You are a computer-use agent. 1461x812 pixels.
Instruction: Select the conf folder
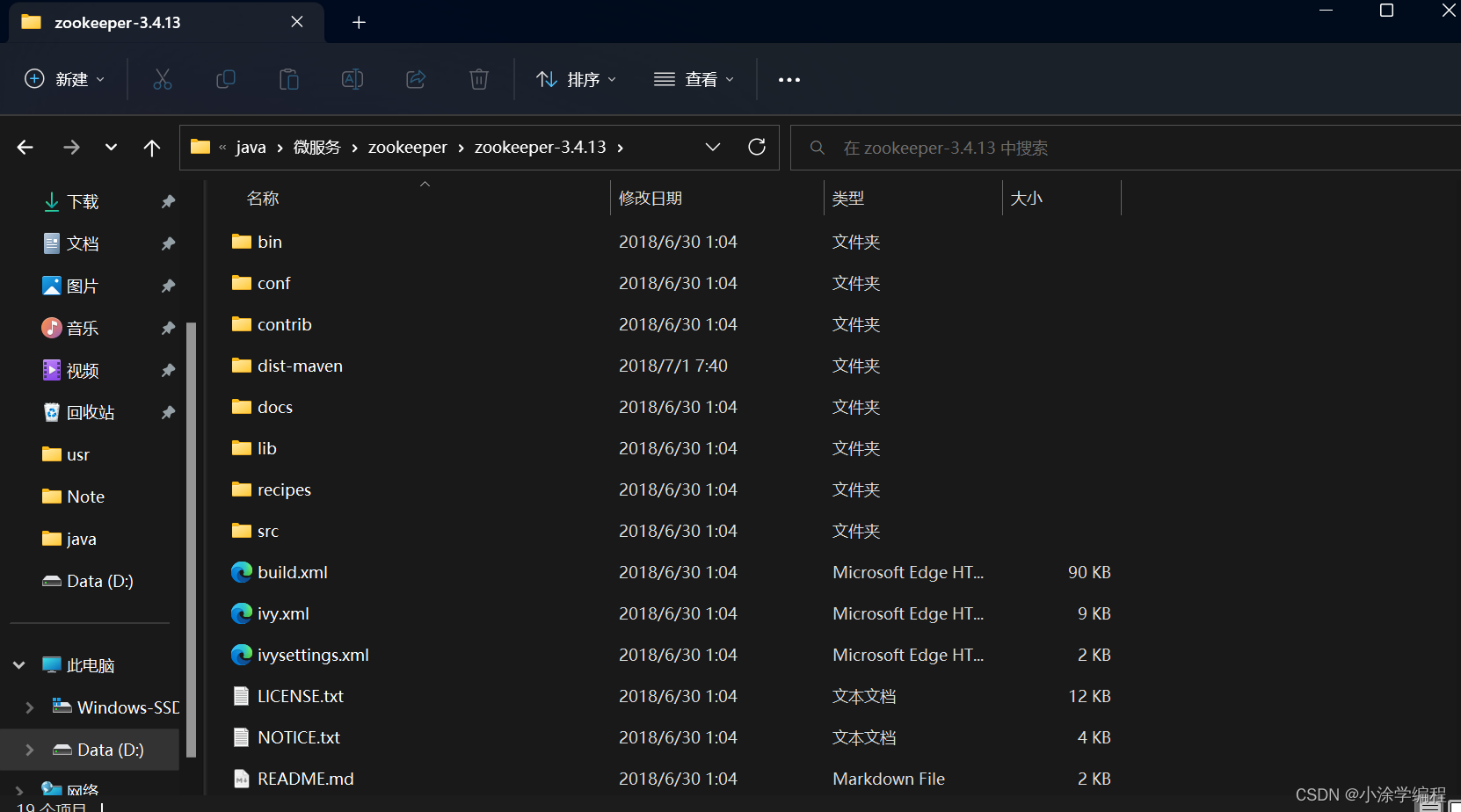(273, 283)
